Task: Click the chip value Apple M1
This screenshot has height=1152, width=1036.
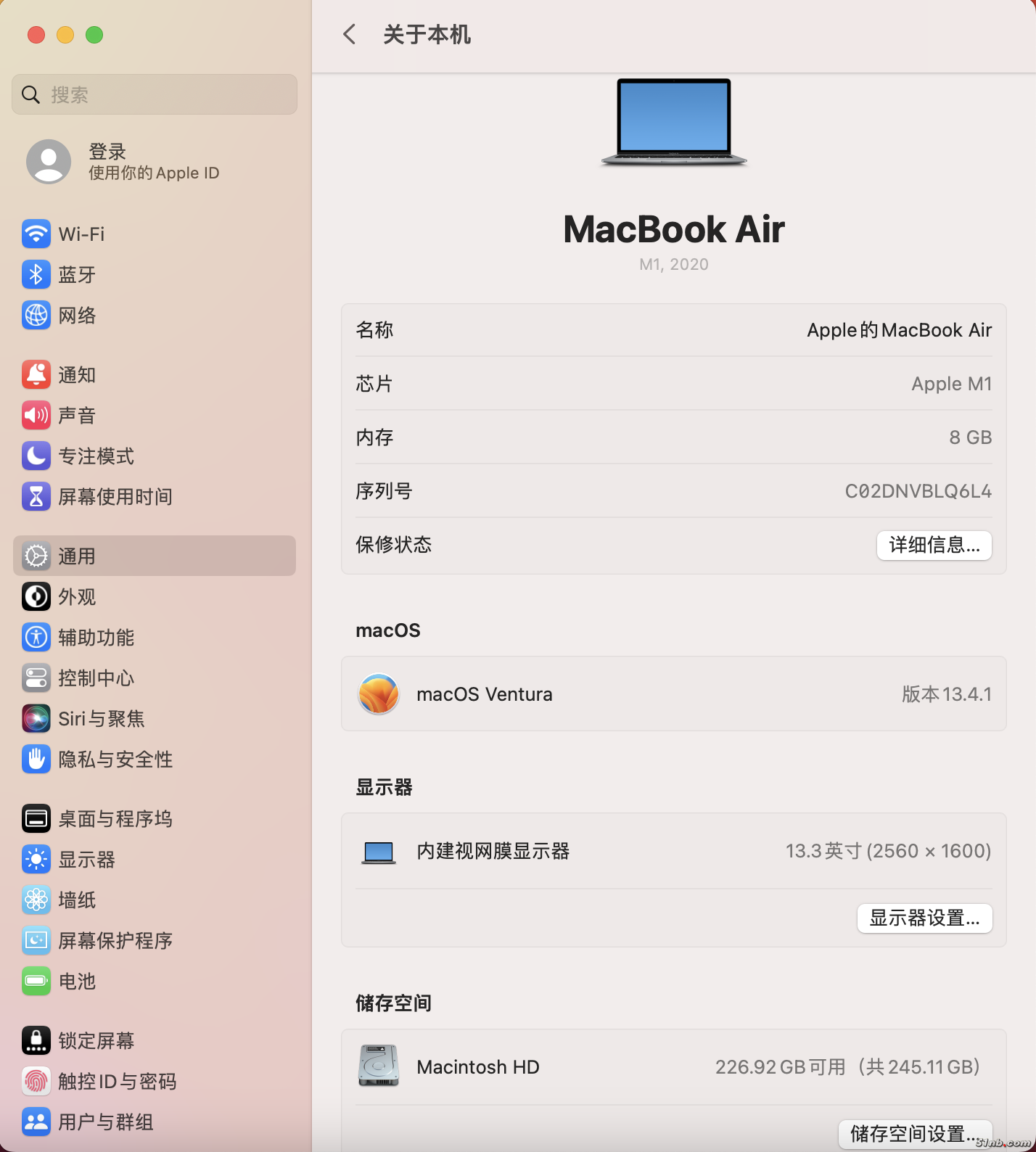Action: click(952, 384)
